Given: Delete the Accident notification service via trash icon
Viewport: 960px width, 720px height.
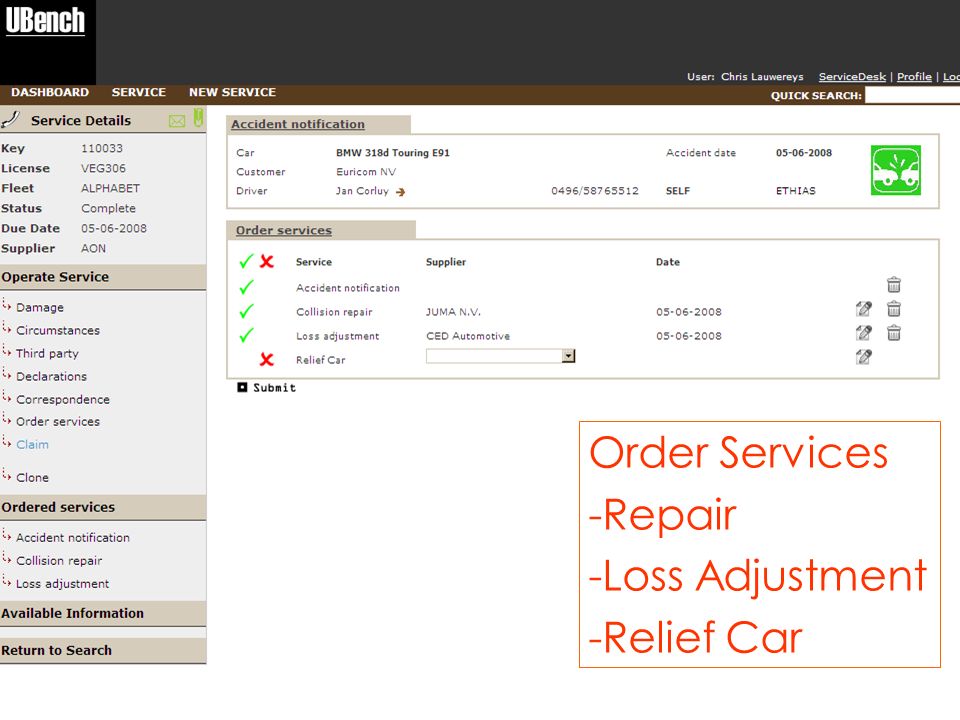Looking at the screenshot, I should [x=894, y=285].
